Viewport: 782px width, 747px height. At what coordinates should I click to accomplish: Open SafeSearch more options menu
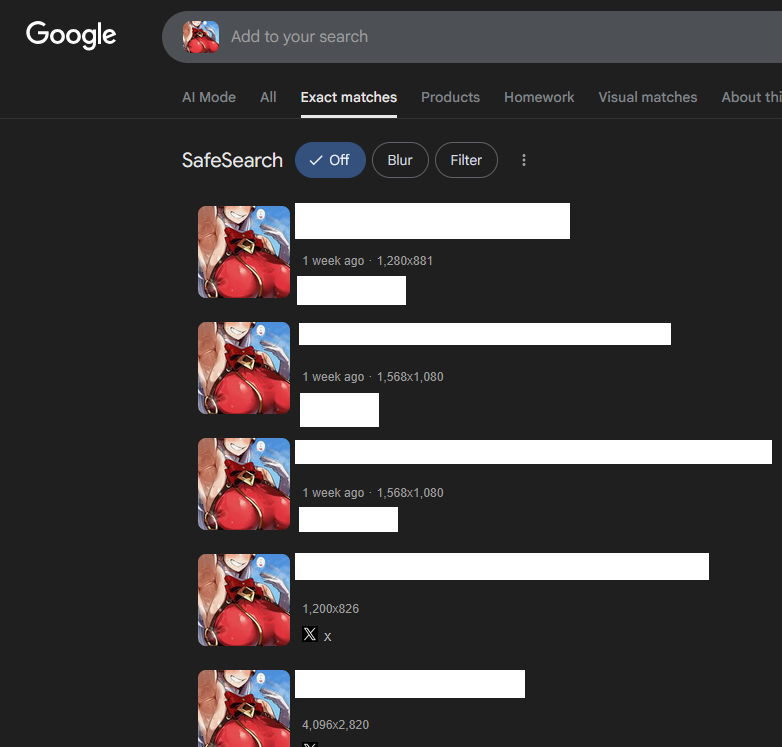(x=524, y=160)
